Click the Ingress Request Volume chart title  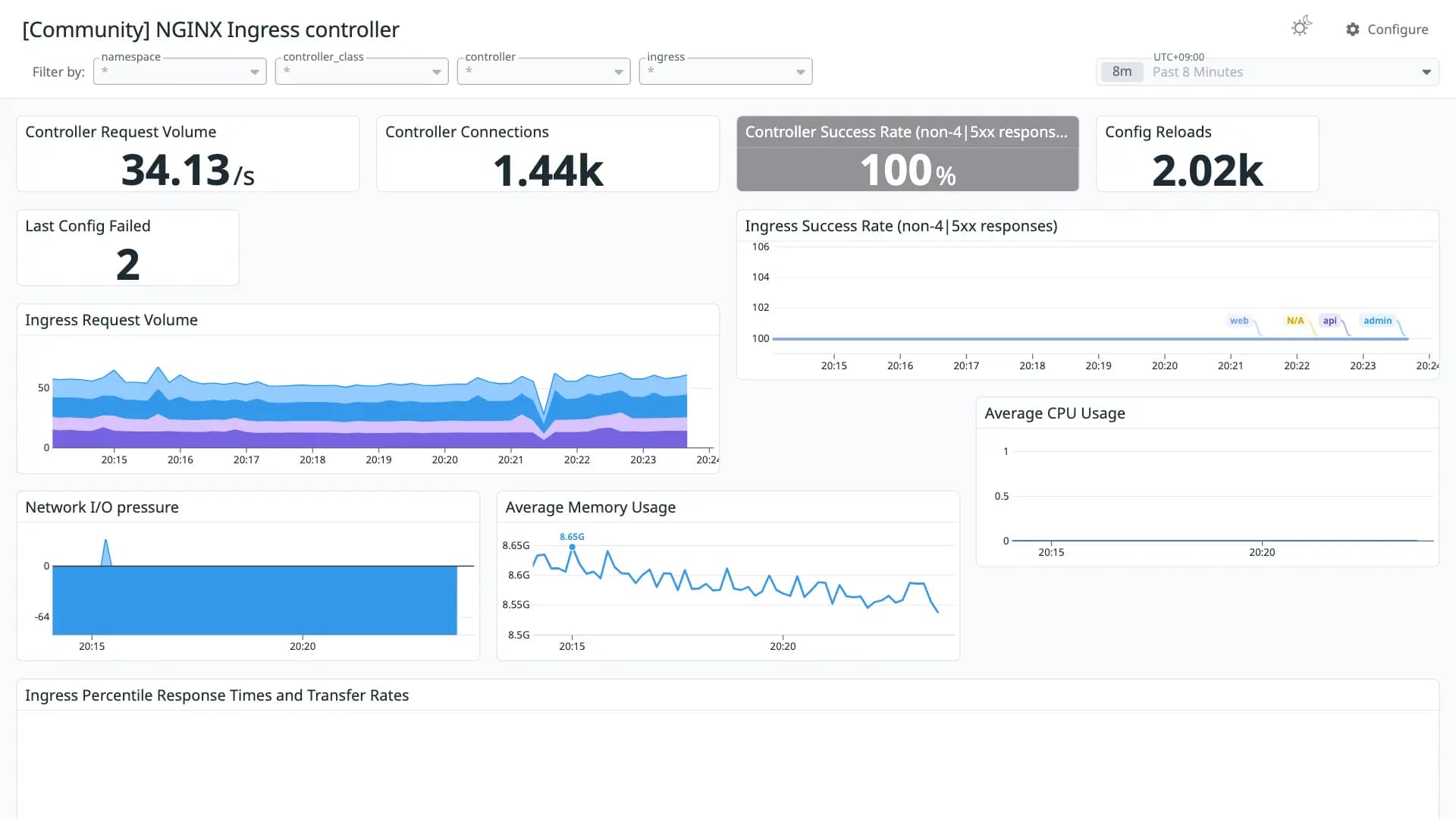[111, 320]
